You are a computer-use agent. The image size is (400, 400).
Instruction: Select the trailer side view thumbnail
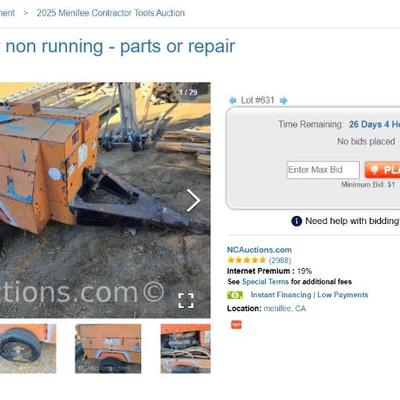pyautogui.click(x=108, y=349)
